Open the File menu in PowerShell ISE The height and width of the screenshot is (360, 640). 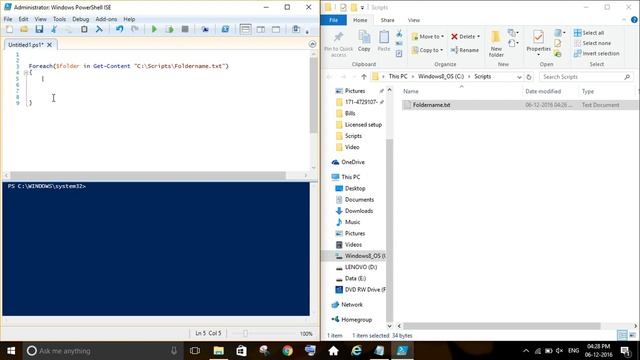pyautogui.click(x=8, y=19)
